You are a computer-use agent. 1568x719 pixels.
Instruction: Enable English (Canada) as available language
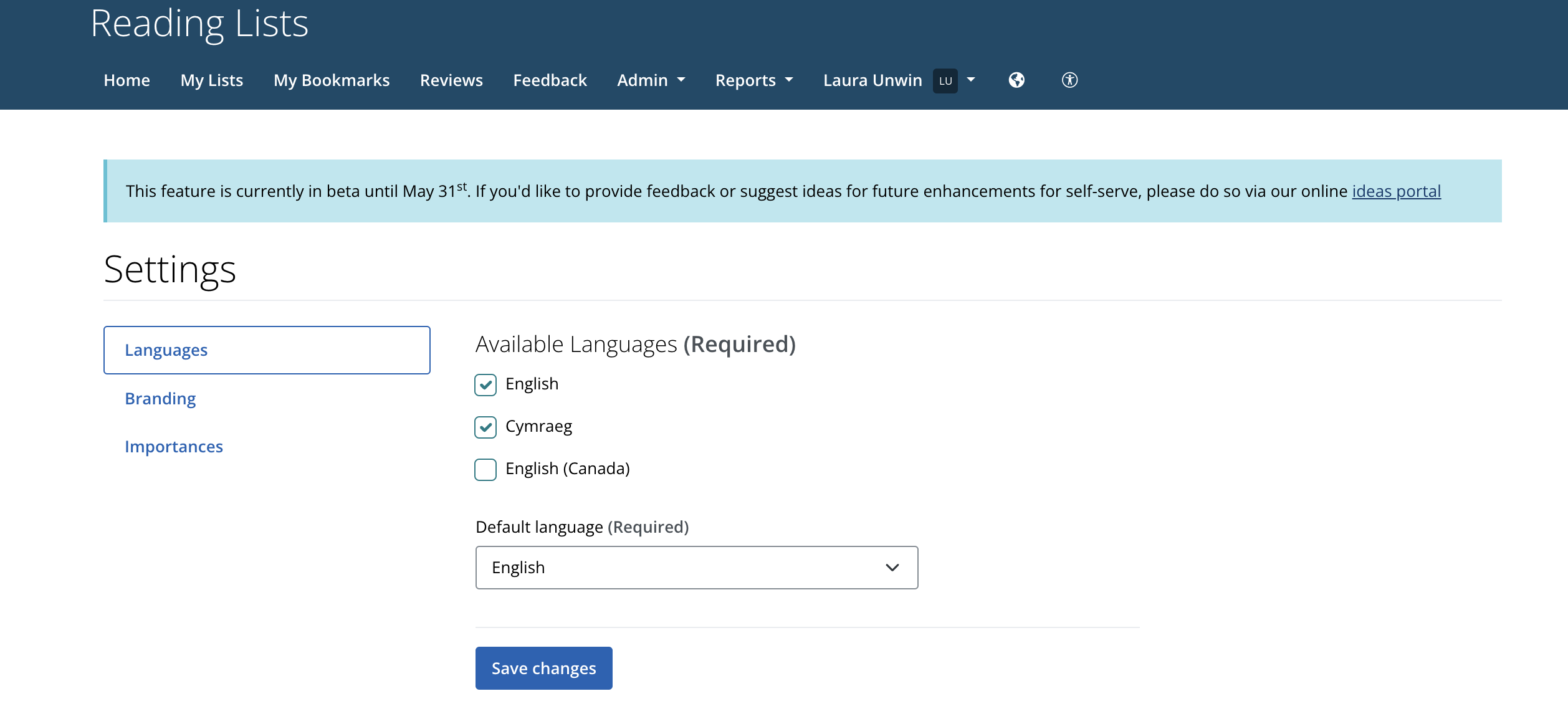pyautogui.click(x=485, y=470)
